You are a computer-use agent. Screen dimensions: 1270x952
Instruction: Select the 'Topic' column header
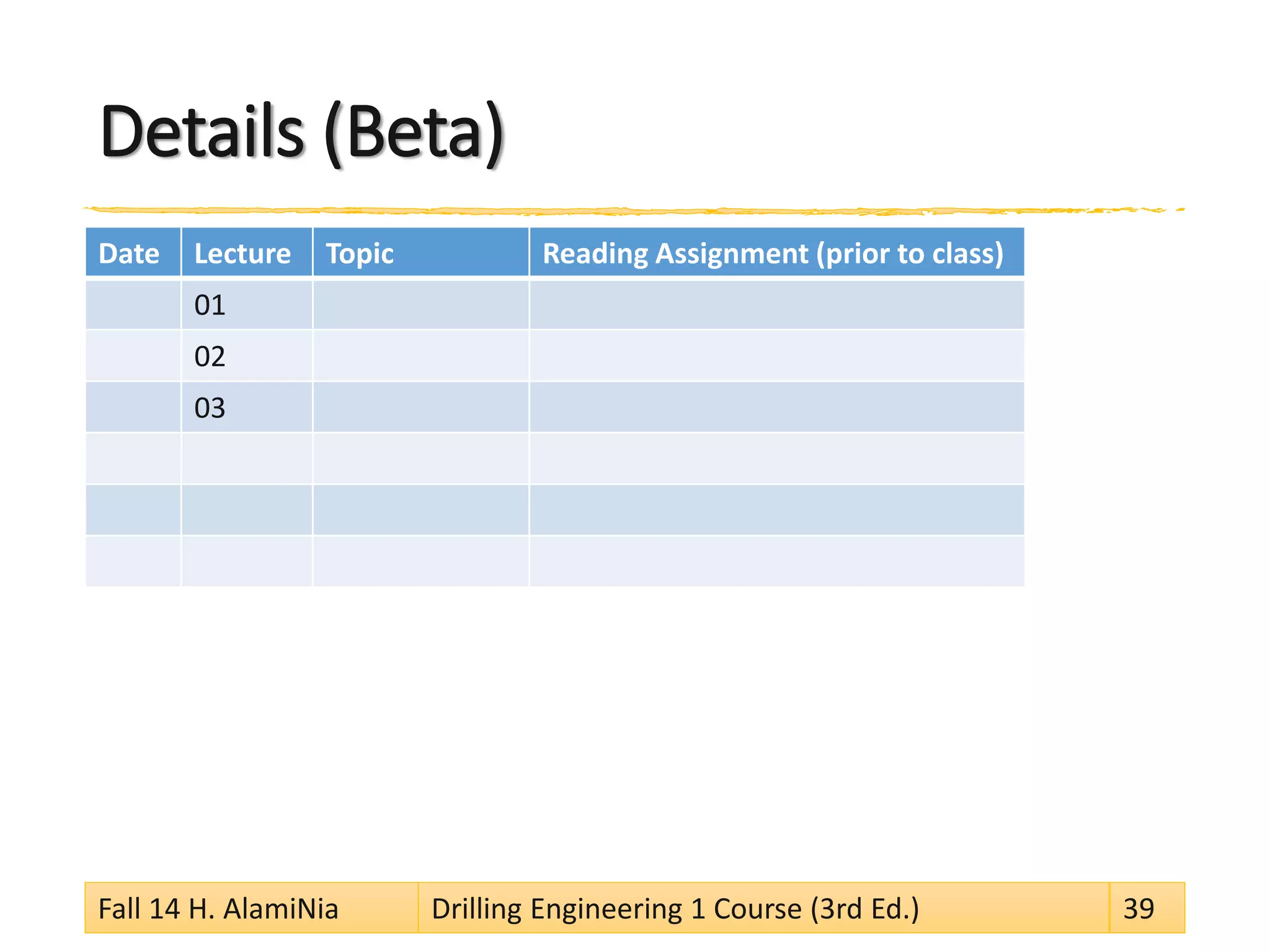pyautogui.click(x=421, y=252)
